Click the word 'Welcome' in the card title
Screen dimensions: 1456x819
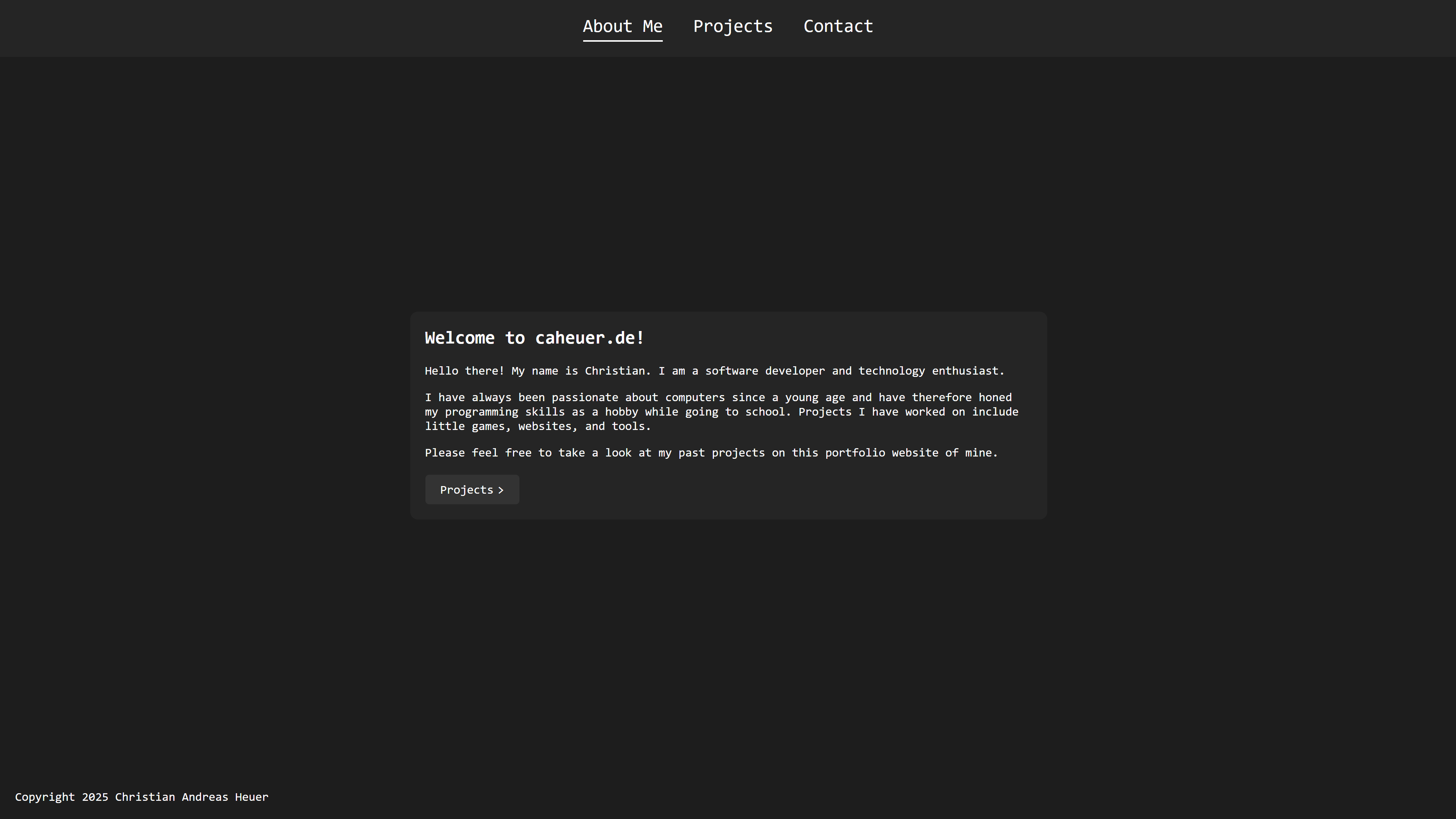click(459, 338)
